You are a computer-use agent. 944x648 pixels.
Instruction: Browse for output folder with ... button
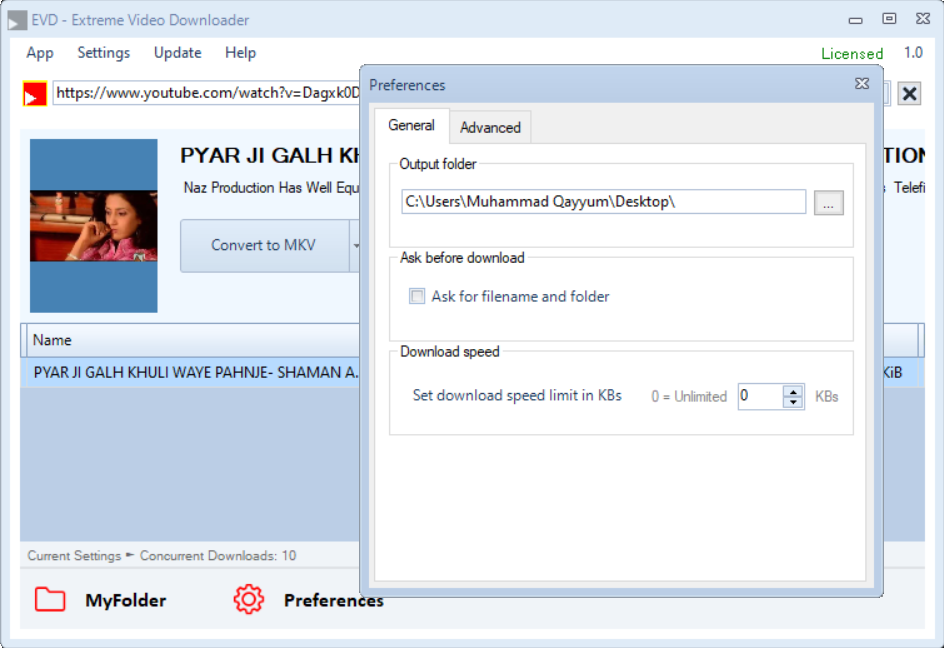click(x=828, y=202)
